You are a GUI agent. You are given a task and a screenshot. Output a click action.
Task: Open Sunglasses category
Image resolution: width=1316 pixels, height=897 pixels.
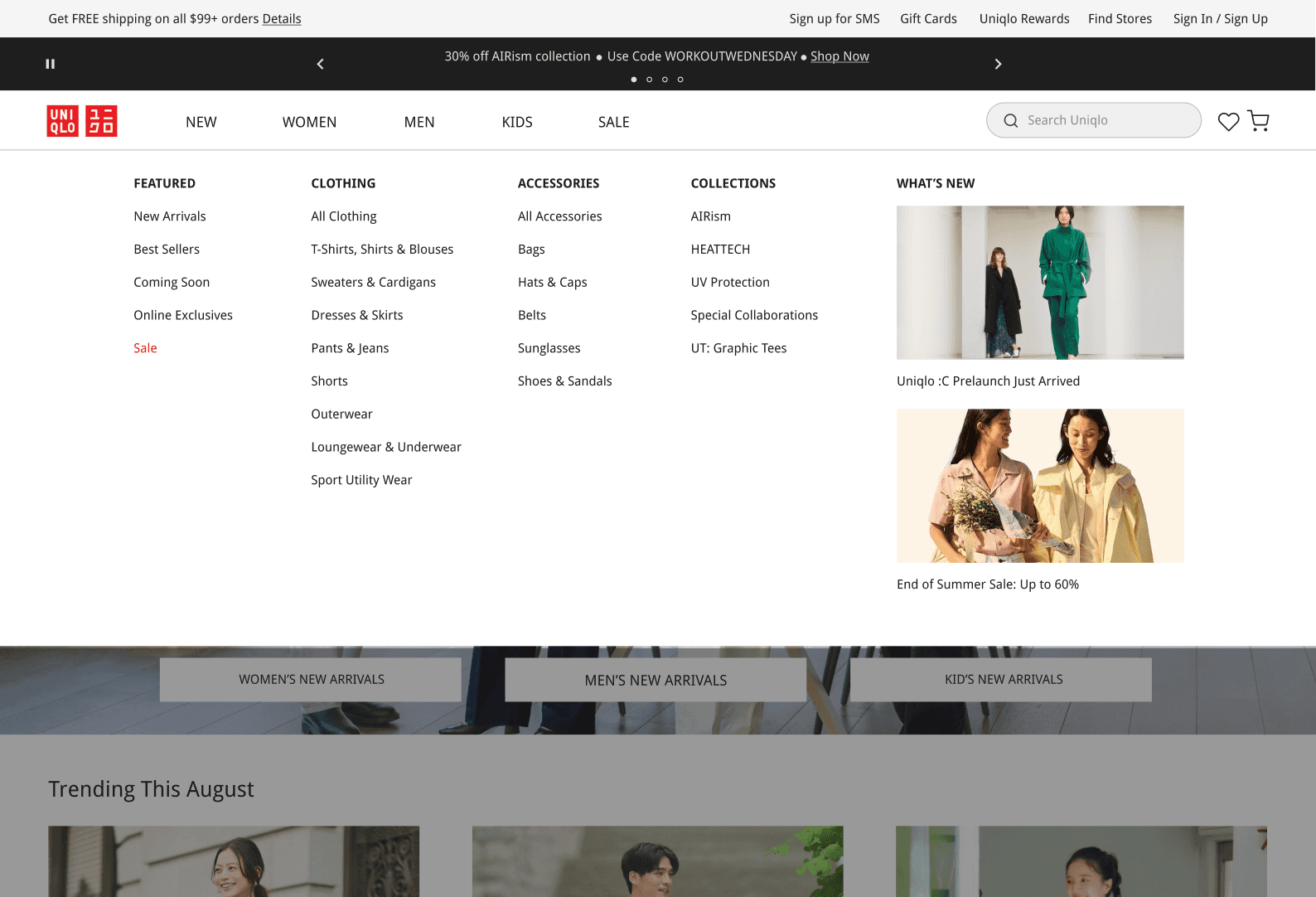(x=549, y=348)
